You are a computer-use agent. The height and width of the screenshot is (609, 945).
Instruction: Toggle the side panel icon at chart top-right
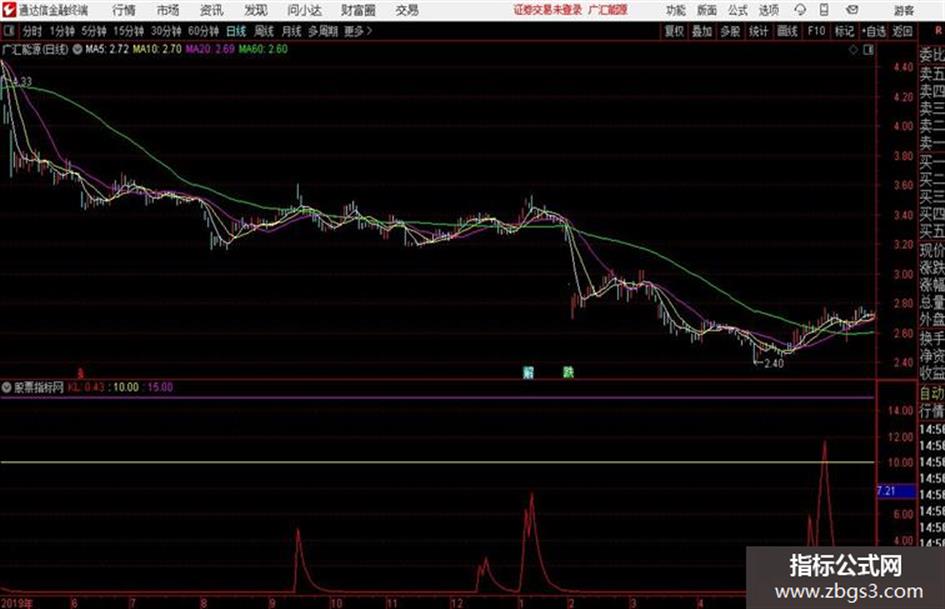[x=868, y=50]
